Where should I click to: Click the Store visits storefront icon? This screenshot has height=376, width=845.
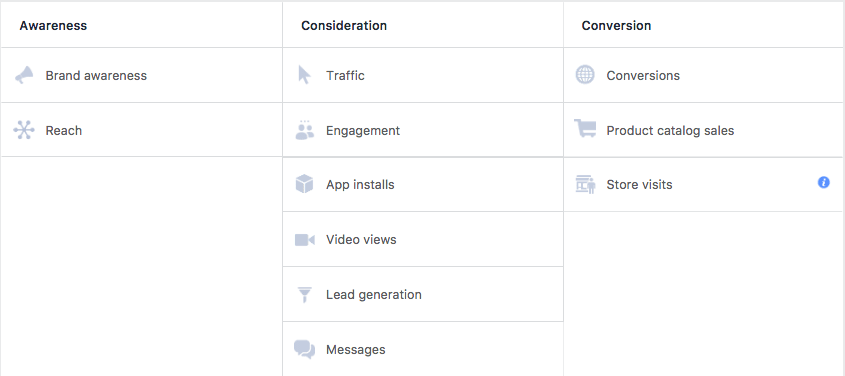585,184
